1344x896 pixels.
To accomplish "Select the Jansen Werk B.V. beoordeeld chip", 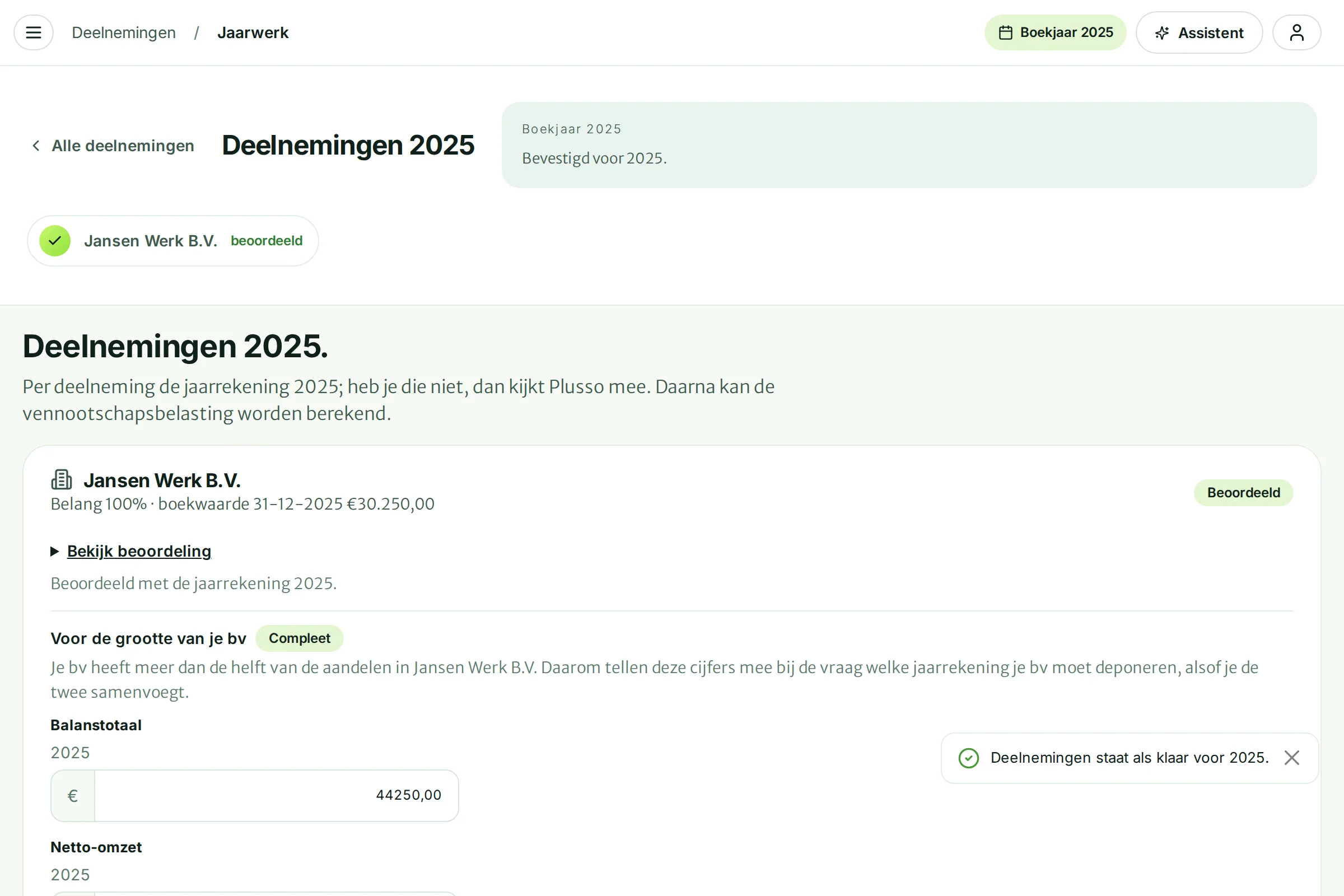I will 172,241.
